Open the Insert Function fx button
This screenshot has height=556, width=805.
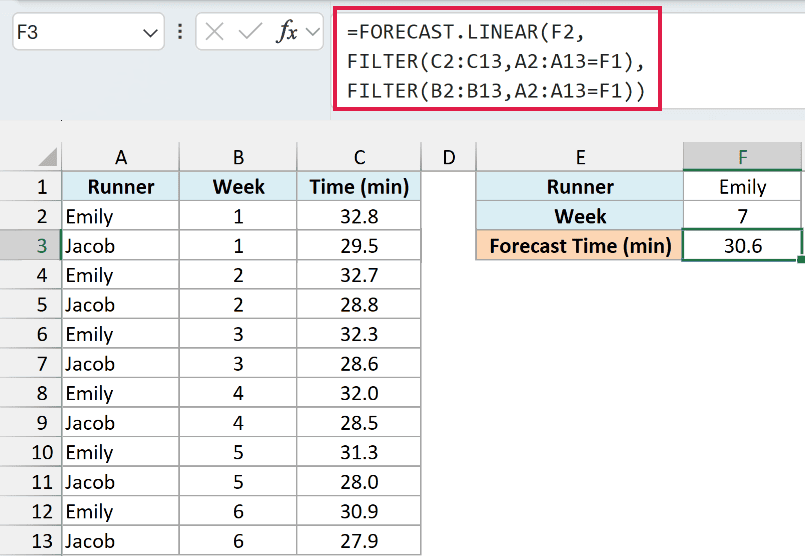point(287,32)
